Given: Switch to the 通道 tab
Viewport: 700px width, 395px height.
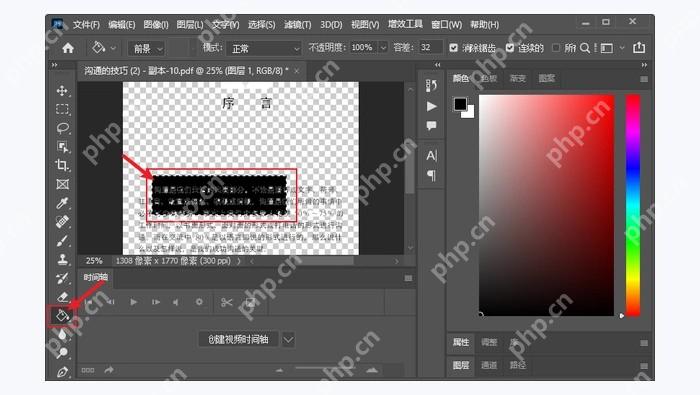Looking at the screenshot, I should [x=489, y=365].
